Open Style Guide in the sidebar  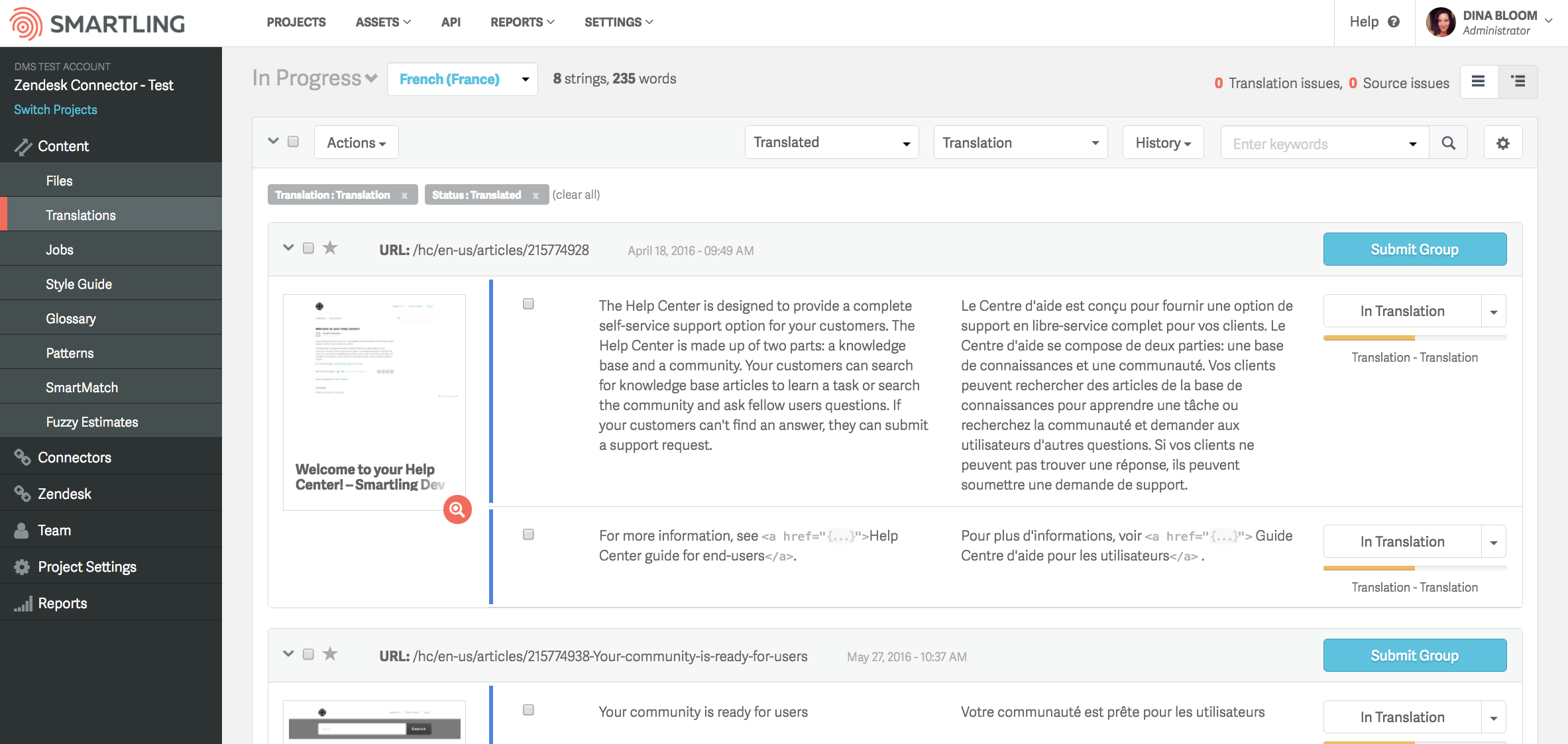click(x=111, y=284)
